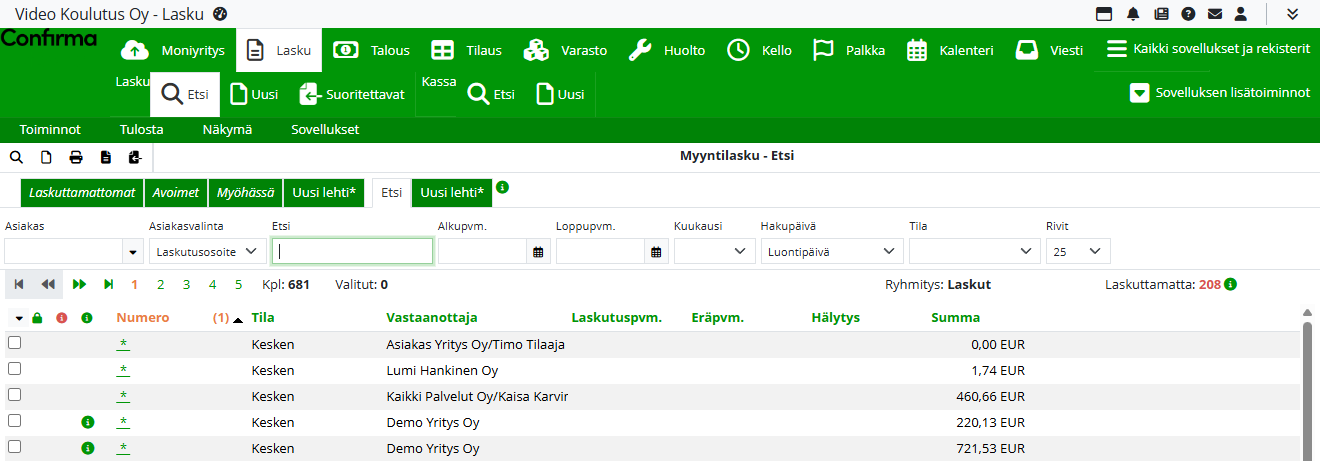Open notifications bell icon
Image resolution: width=1320 pixels, height=461 pixels.
[x=1133, y=14]
